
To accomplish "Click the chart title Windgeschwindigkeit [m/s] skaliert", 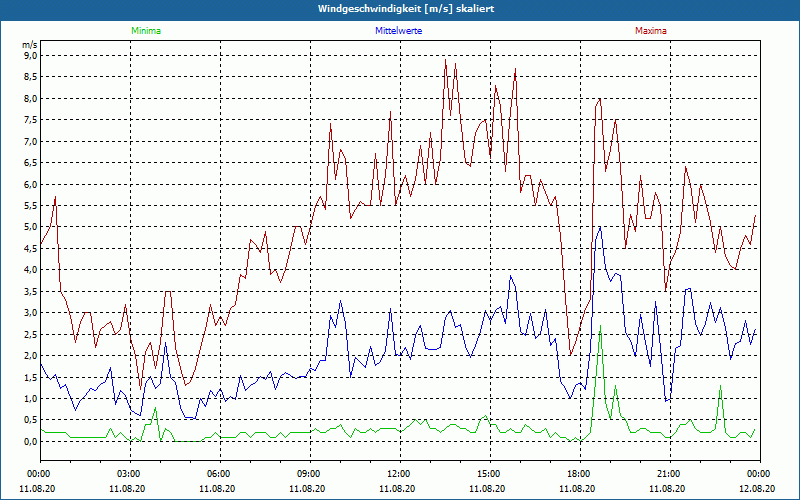I will coord(406,9).
